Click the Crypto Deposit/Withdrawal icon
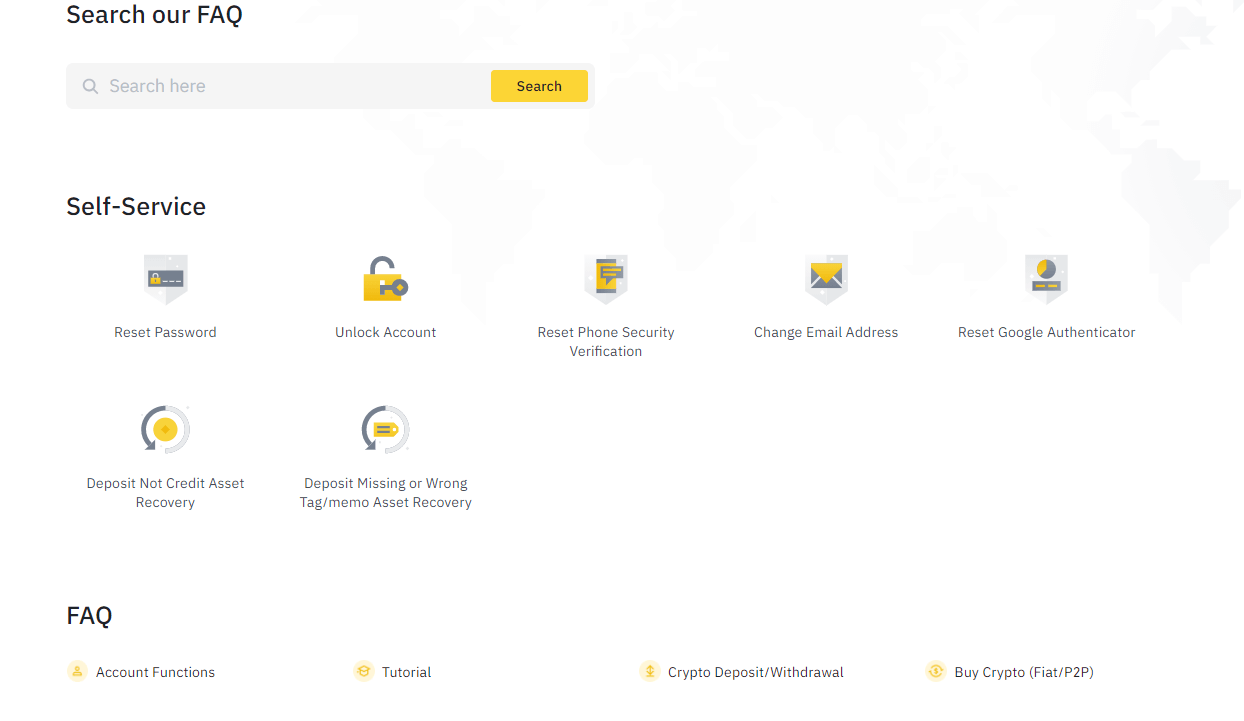Screen dimensions: 1244x721 650,672
